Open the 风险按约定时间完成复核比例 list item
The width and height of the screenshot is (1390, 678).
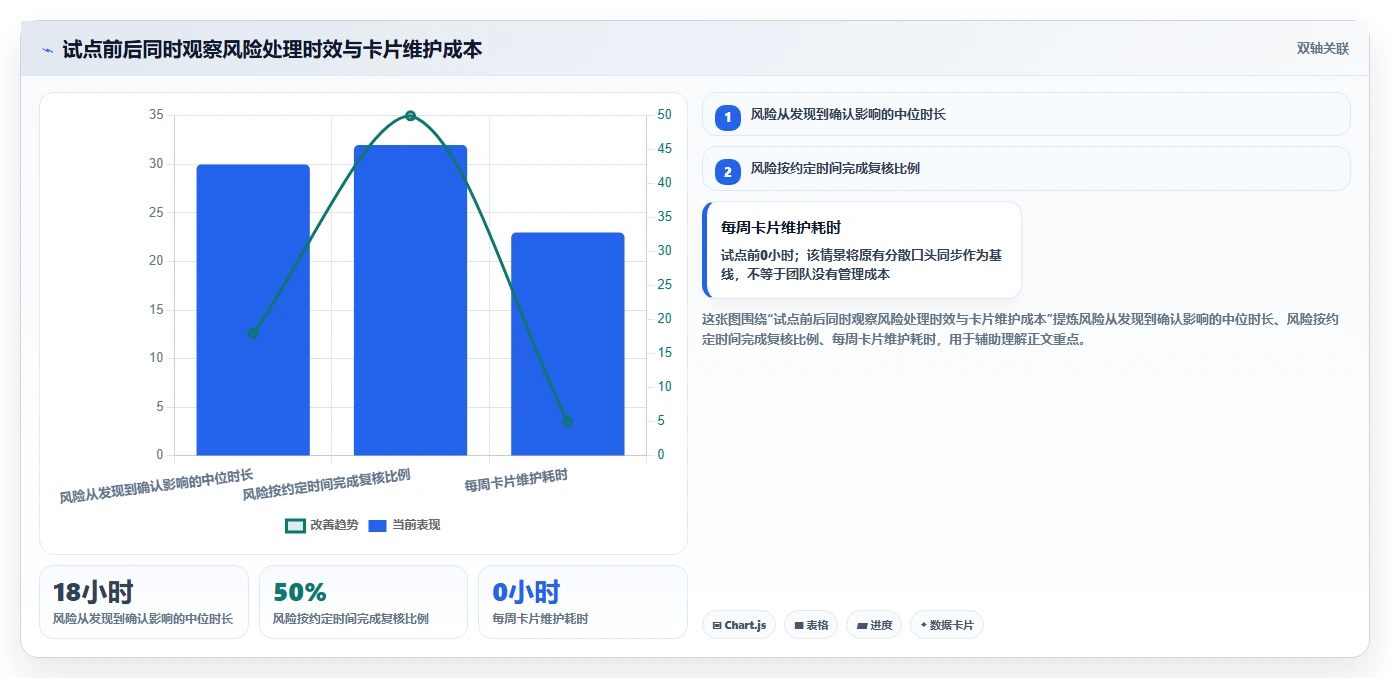click(x=1026, y=168)
